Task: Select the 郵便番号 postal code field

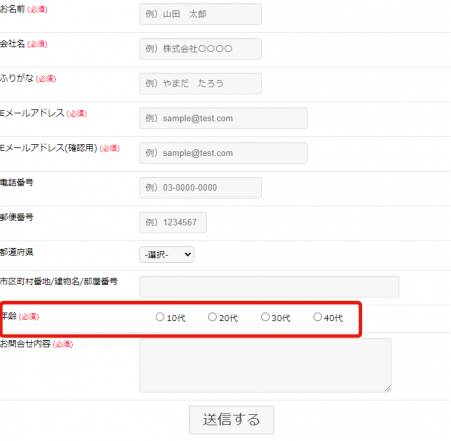Action: [x=173, y=222]
